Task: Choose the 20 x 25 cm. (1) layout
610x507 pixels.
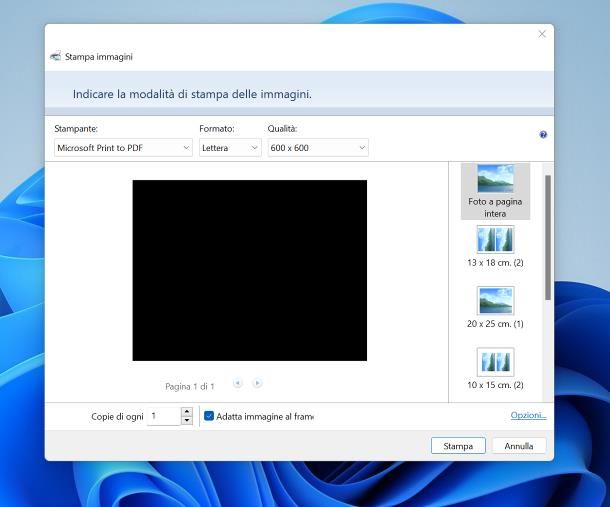Action: (x=495, y=308)
